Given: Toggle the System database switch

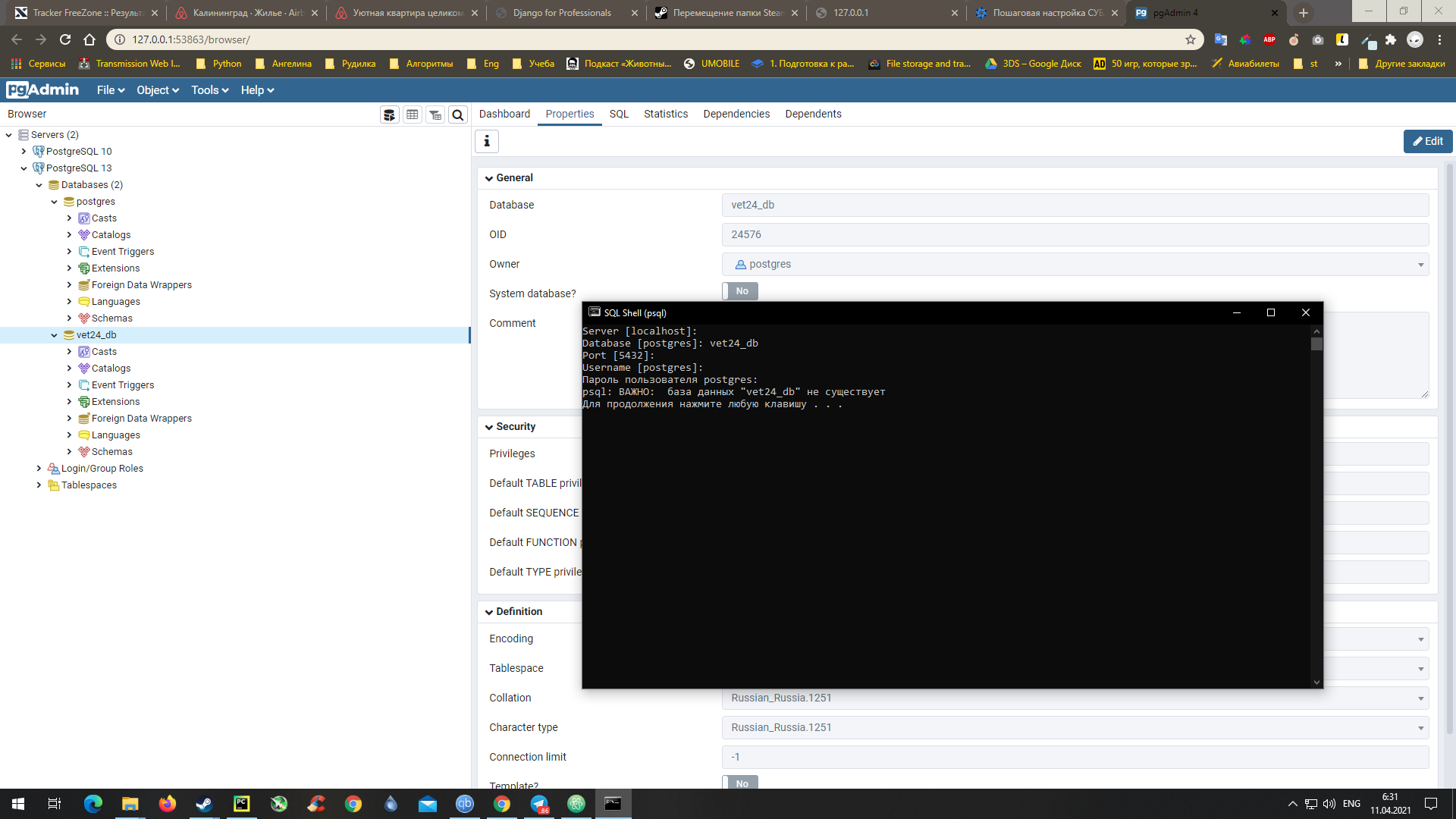Looking at the screenshot, I should click(x=740, y=291).
